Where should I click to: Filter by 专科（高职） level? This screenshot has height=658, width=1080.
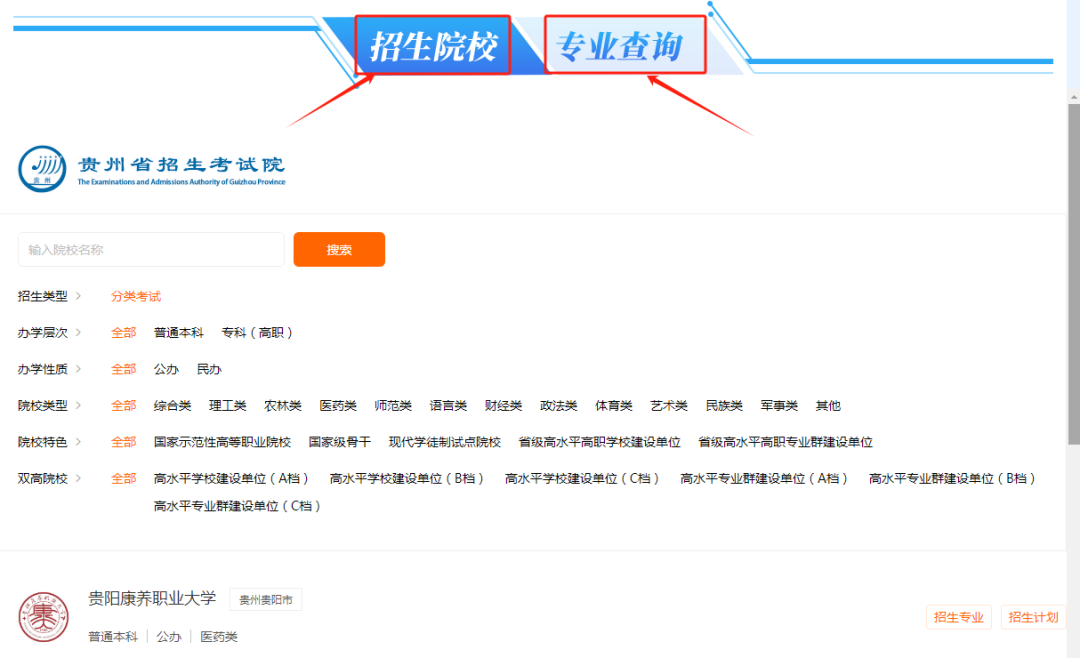pyautogui.click(x=258, y=332)
